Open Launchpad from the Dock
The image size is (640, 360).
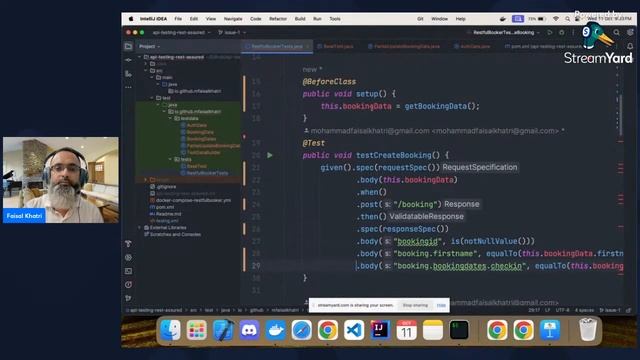tap(197, 330)
